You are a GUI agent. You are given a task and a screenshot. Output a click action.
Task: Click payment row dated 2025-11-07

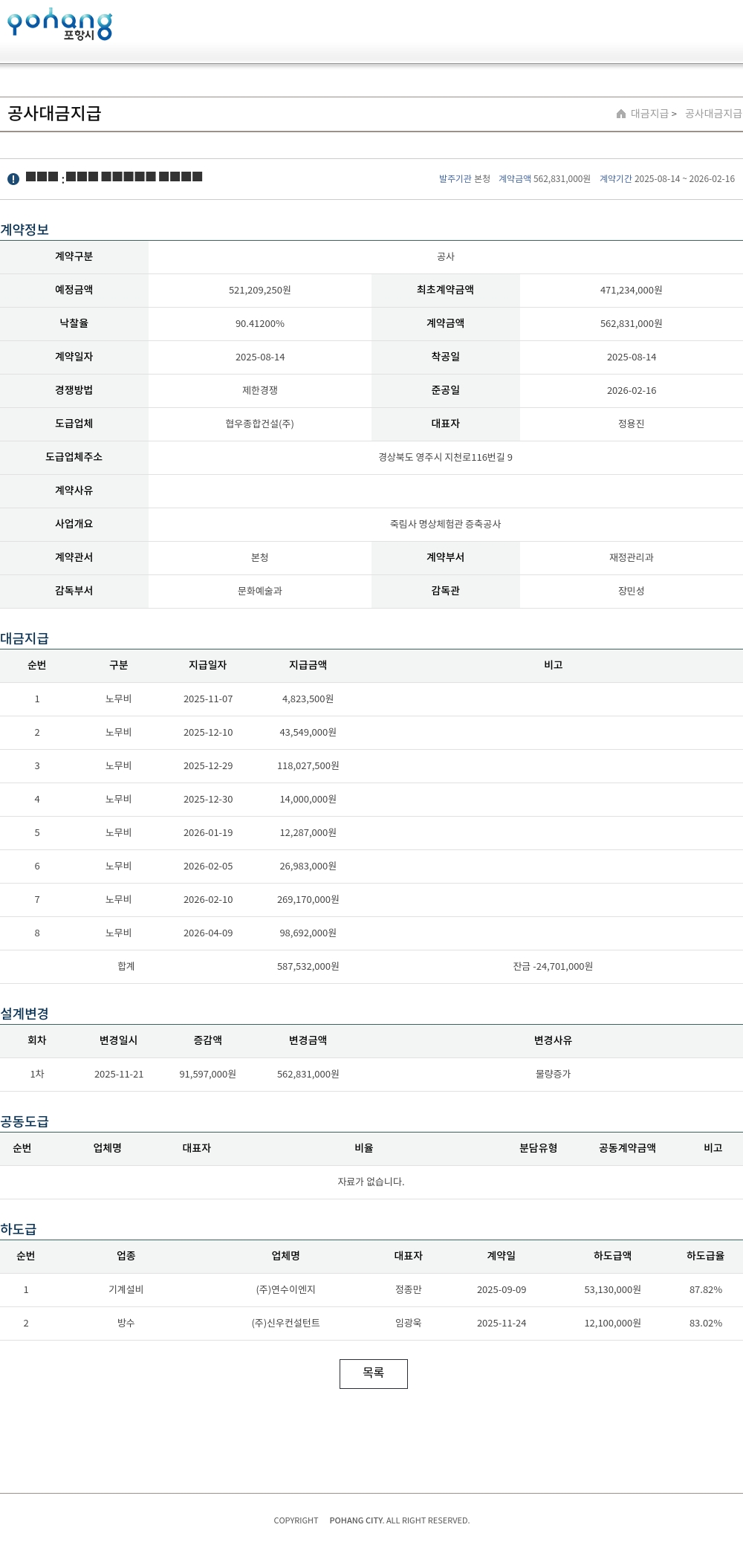tap(207, 699)
